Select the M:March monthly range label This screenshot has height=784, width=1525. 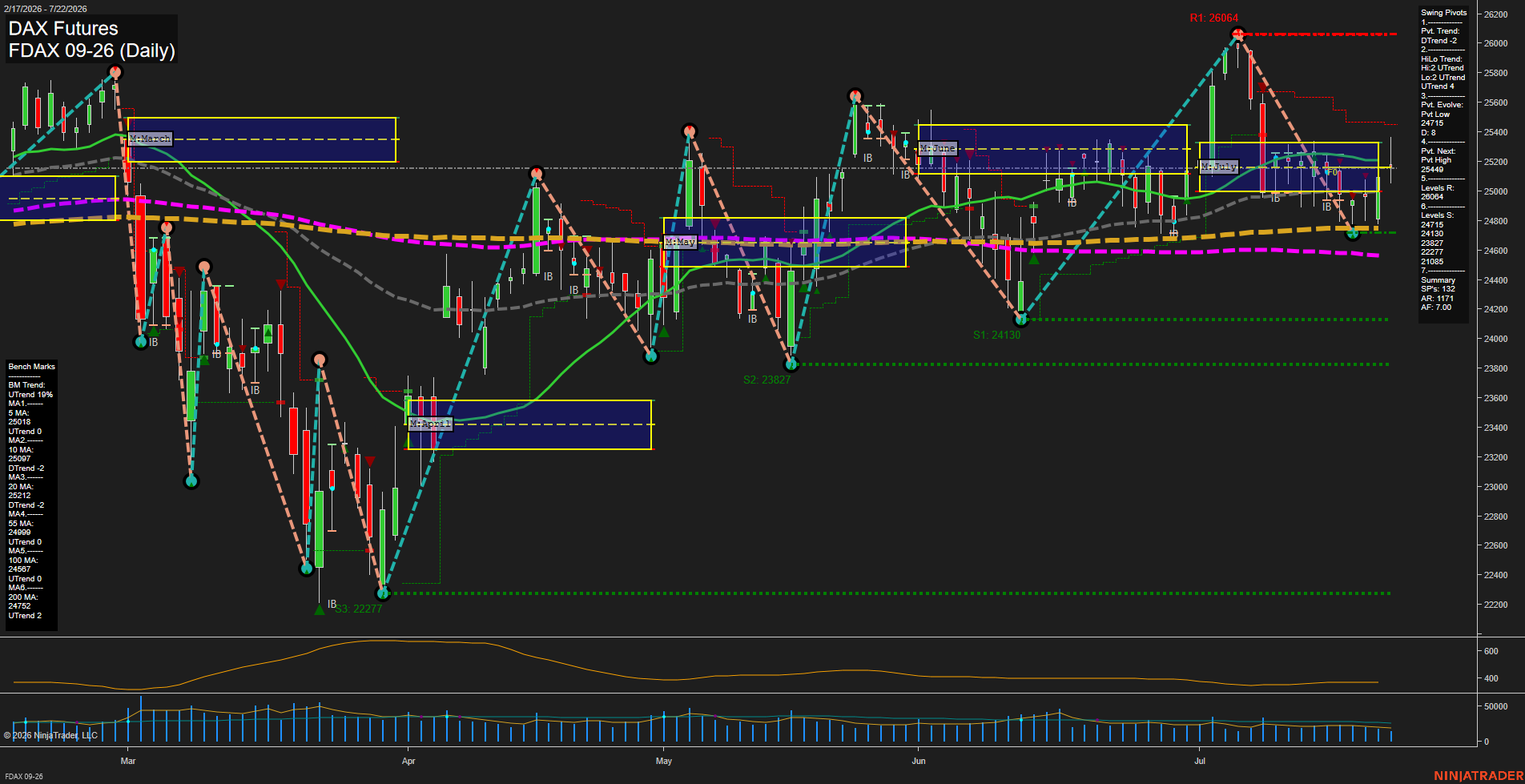click(x=151, y=139)
